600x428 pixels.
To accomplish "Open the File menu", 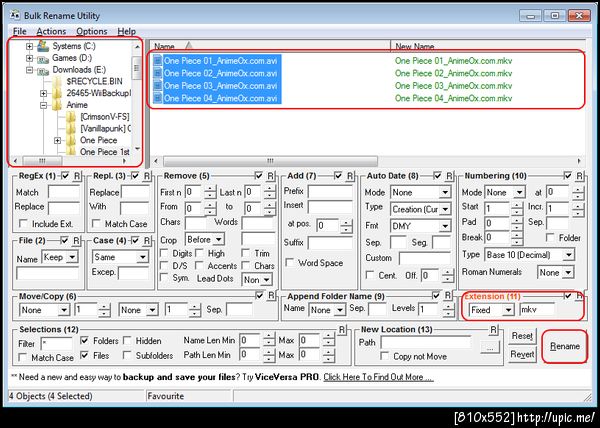I will coord(20,31).
